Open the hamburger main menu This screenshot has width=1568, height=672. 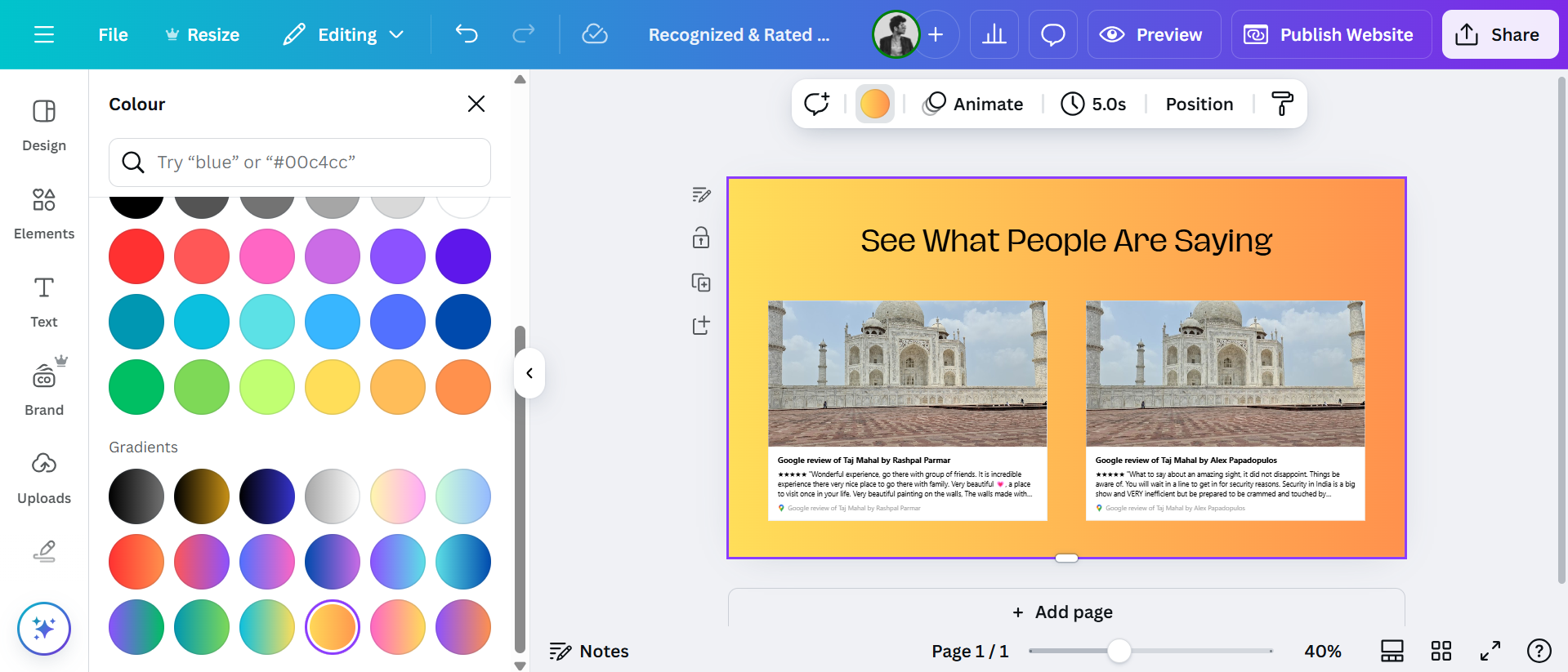click(x=44, y=34)
